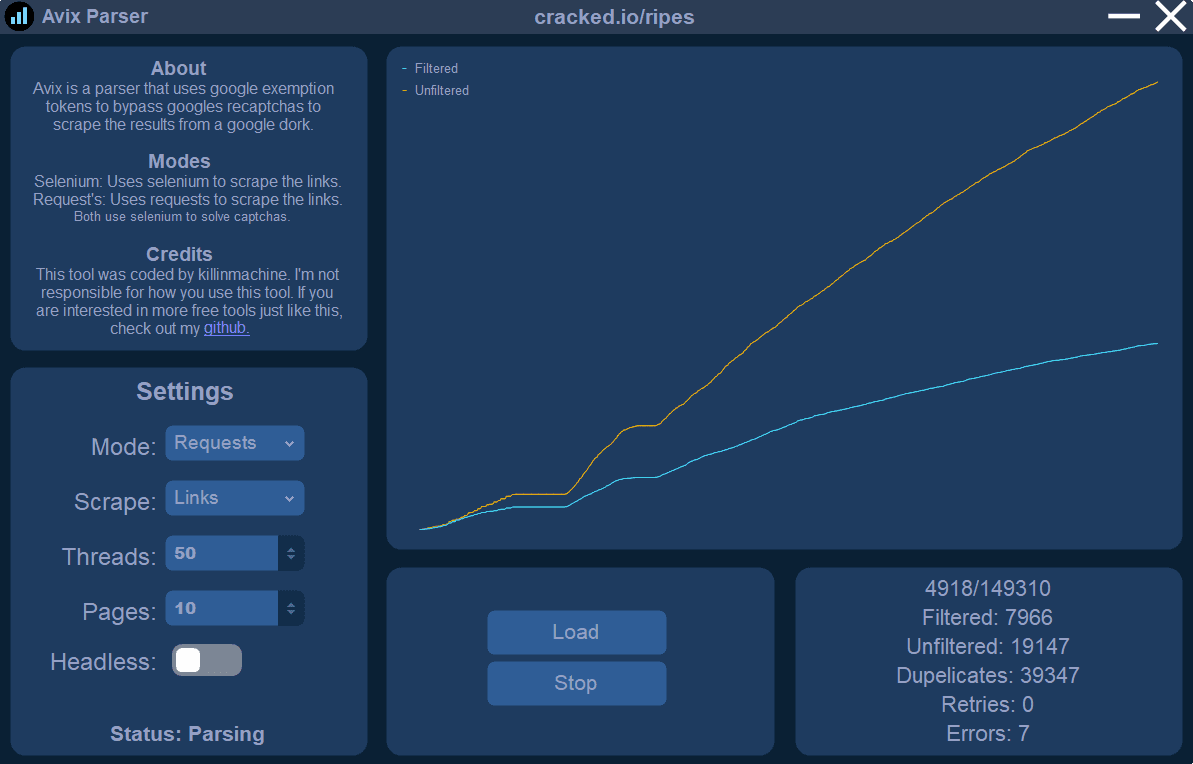Click the Filtered legend marker
Image resolution: width=1193 pixels, height=764 pixels.
point(405,68)
